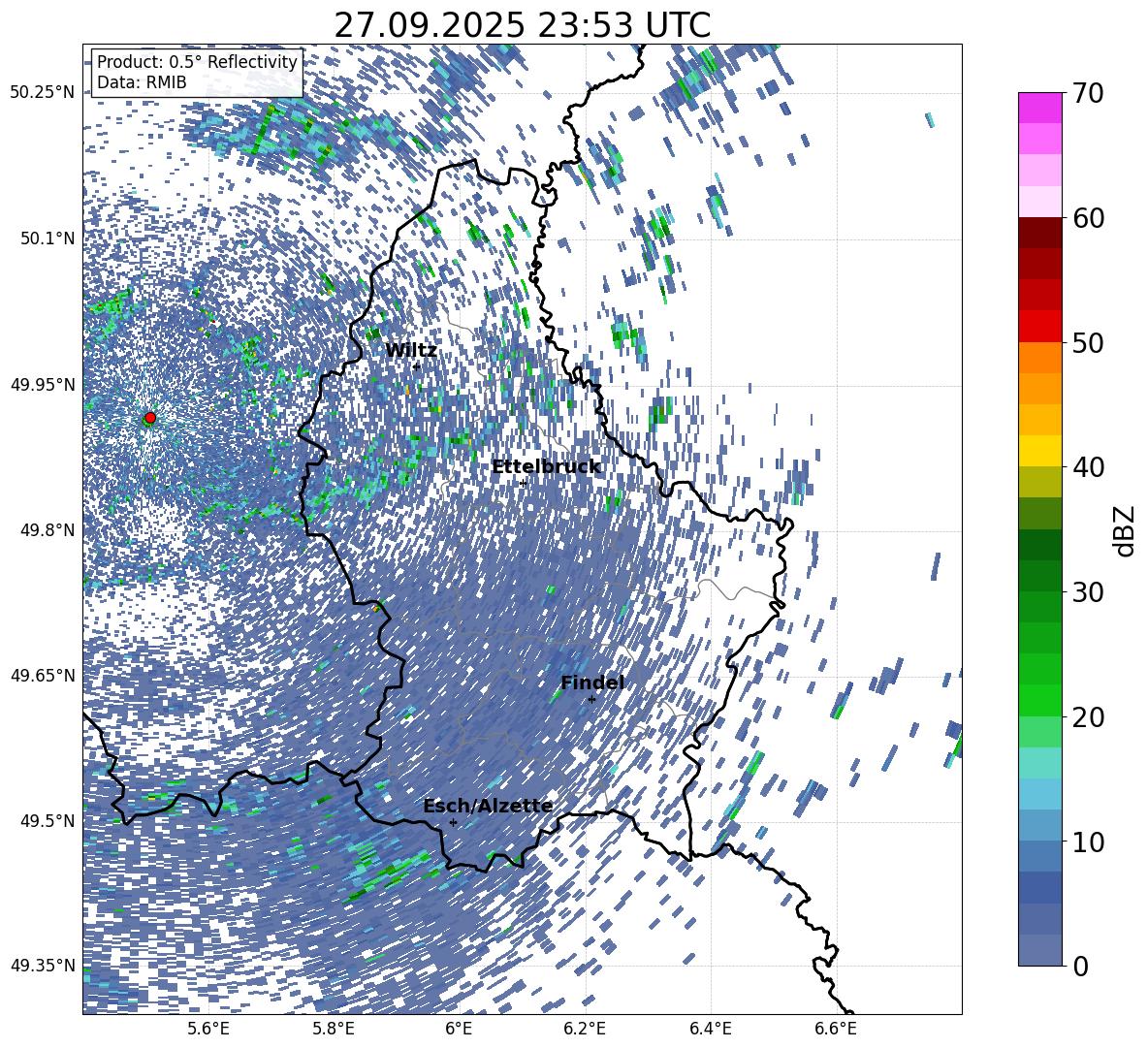The image size is (1148, 1048).
Task: Click the Ettelbruck city label
Action: coord(546,467)
